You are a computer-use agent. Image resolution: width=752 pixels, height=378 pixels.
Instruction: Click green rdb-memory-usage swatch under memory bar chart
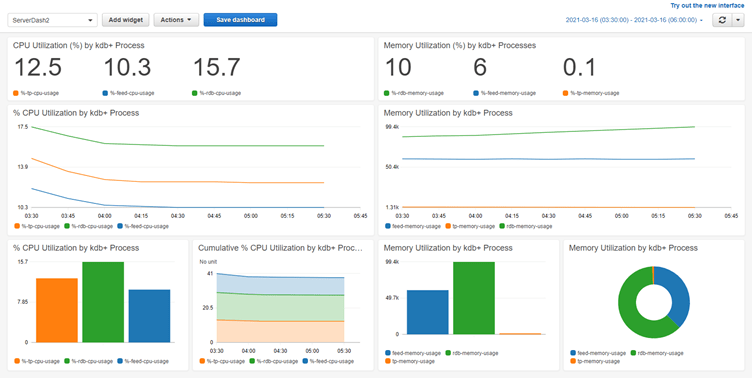click(448, 353)
